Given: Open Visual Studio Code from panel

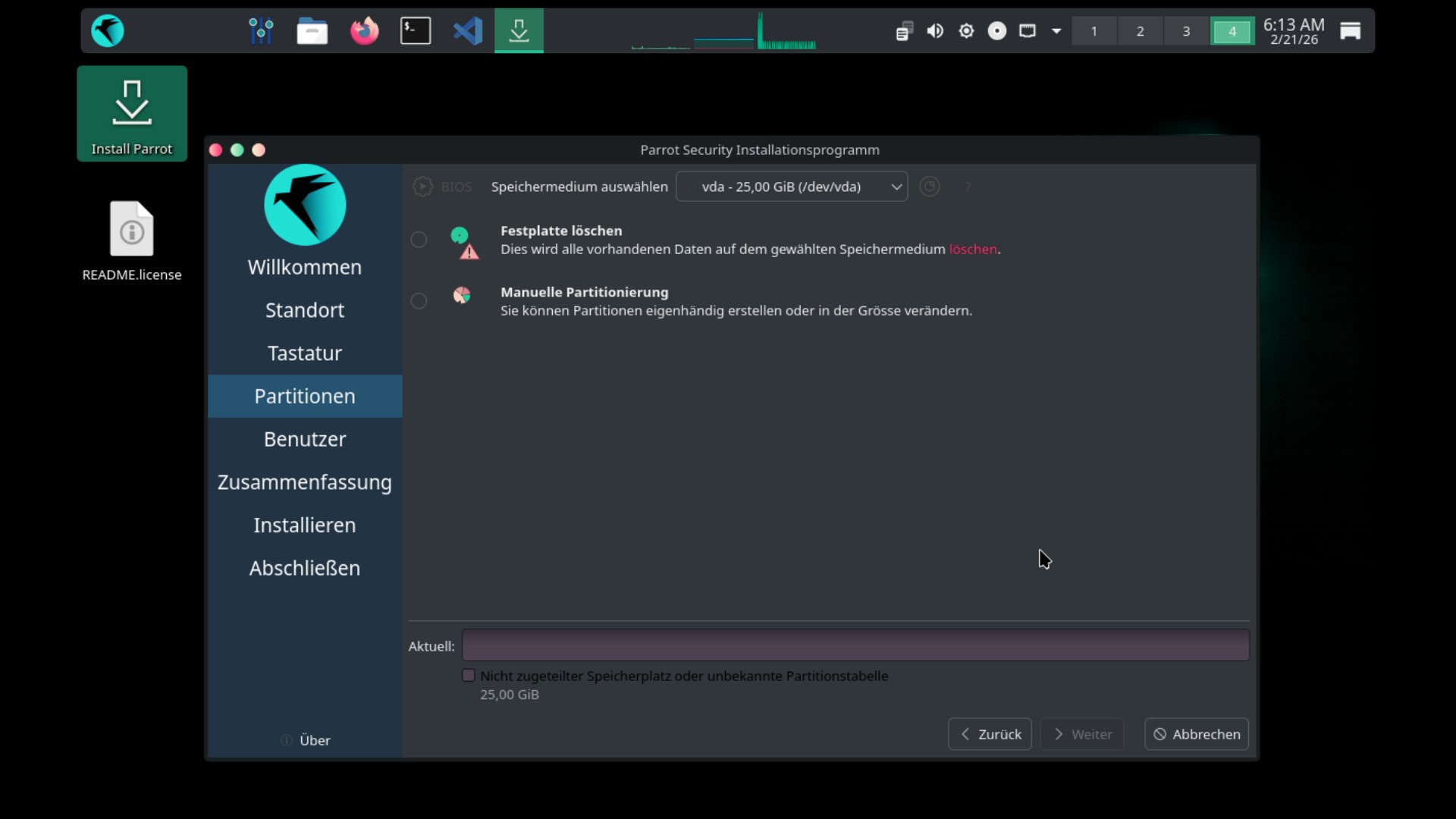Looking at the screenshot, I should (467, 31).
